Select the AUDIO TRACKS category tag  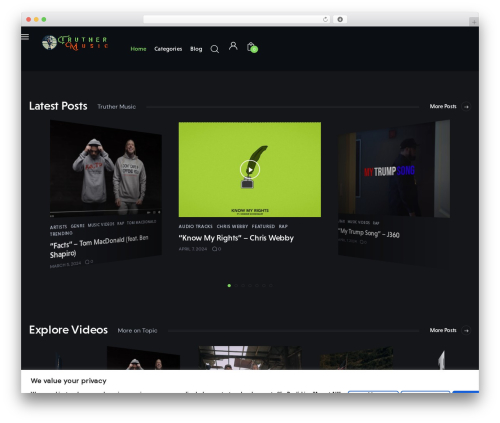click(196, 226)
